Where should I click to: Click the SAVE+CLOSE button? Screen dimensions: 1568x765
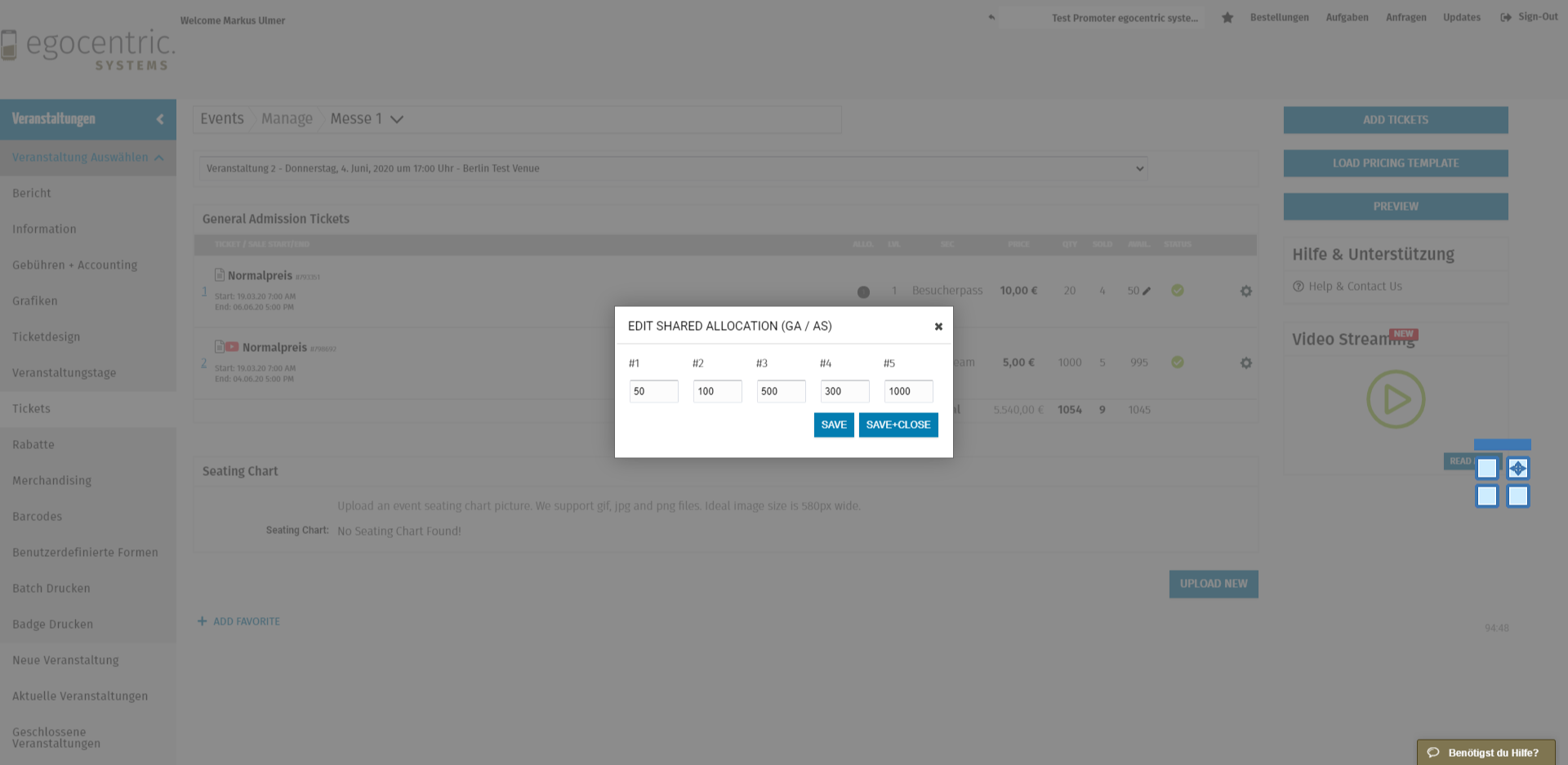coord(898,425)
